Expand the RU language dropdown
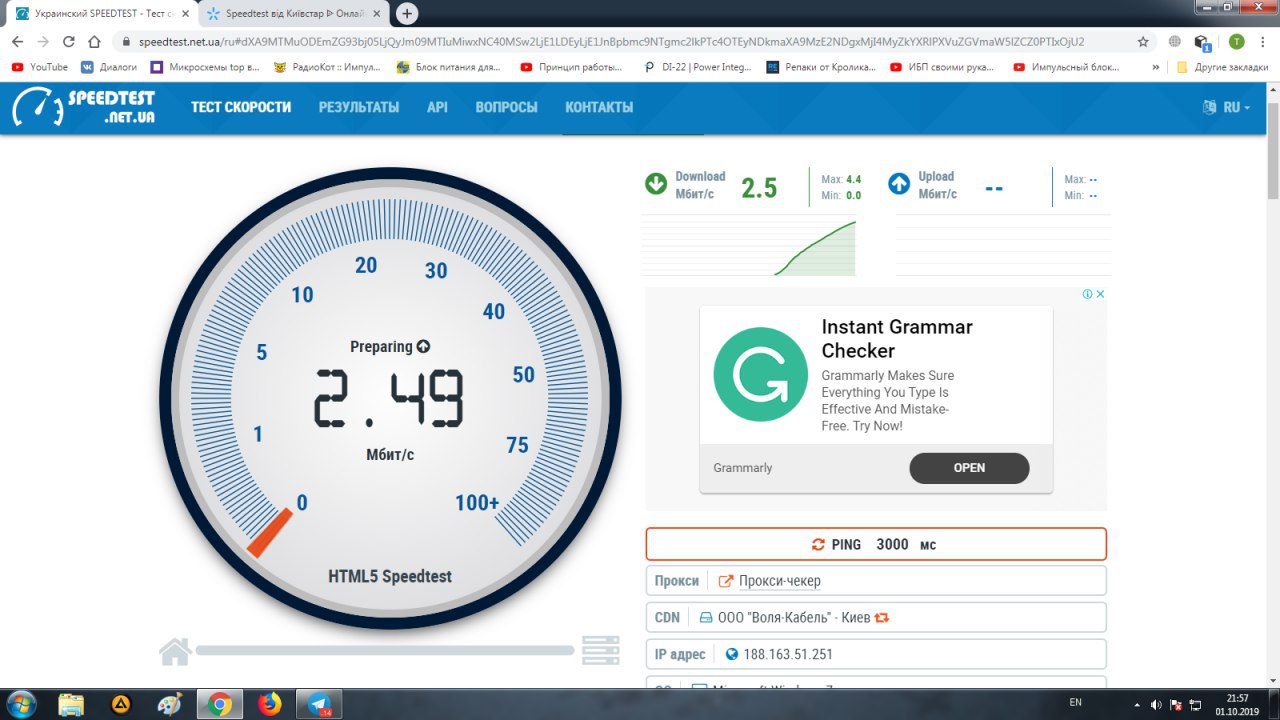 (1227, 107)
